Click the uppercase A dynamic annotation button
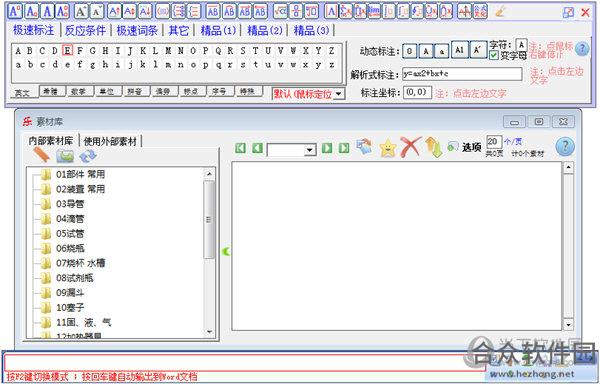This screenshot has width=600, height=384. tap(426, 50)
